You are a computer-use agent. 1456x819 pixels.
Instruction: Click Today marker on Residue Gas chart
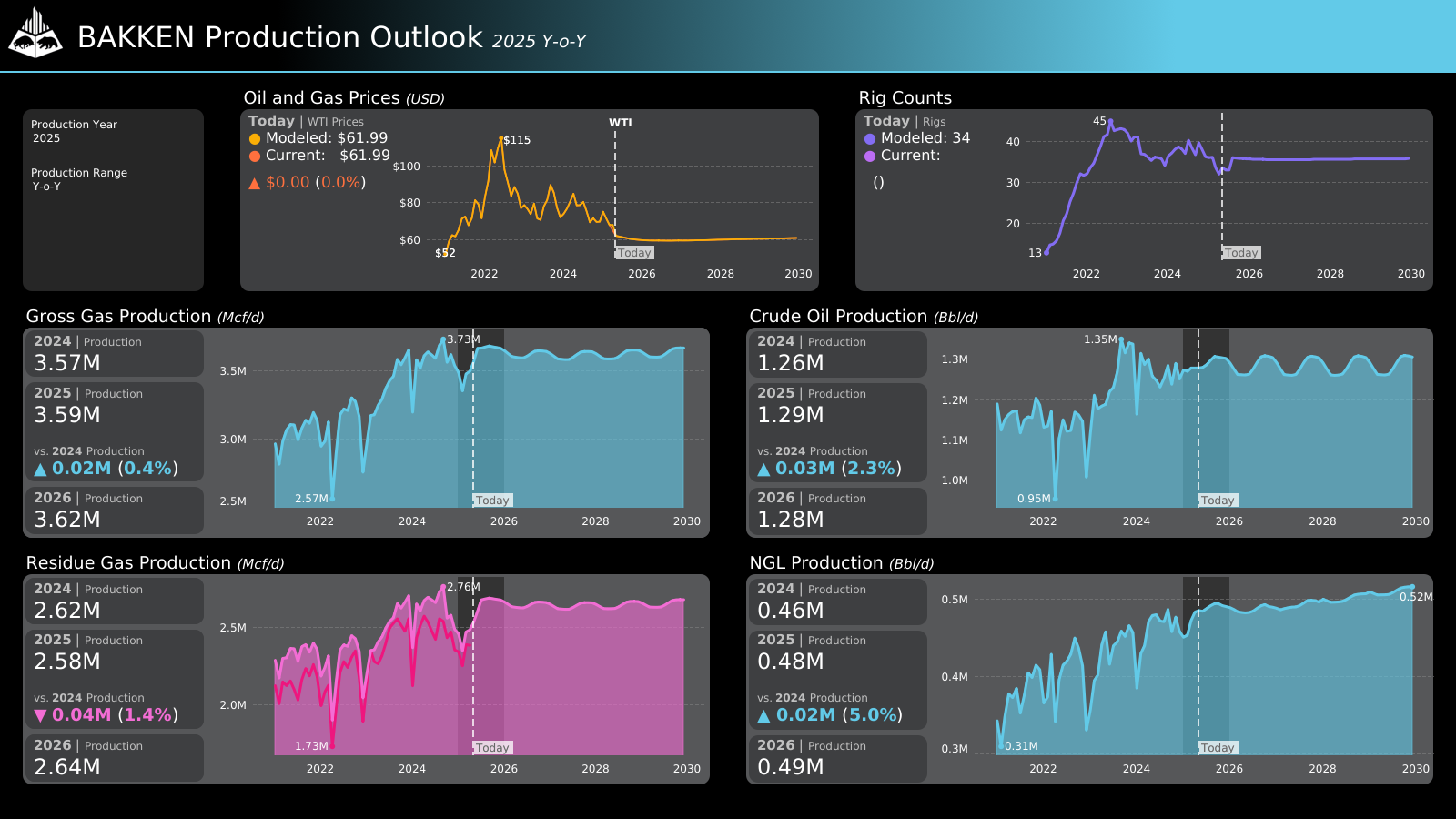tap(492, 748)
